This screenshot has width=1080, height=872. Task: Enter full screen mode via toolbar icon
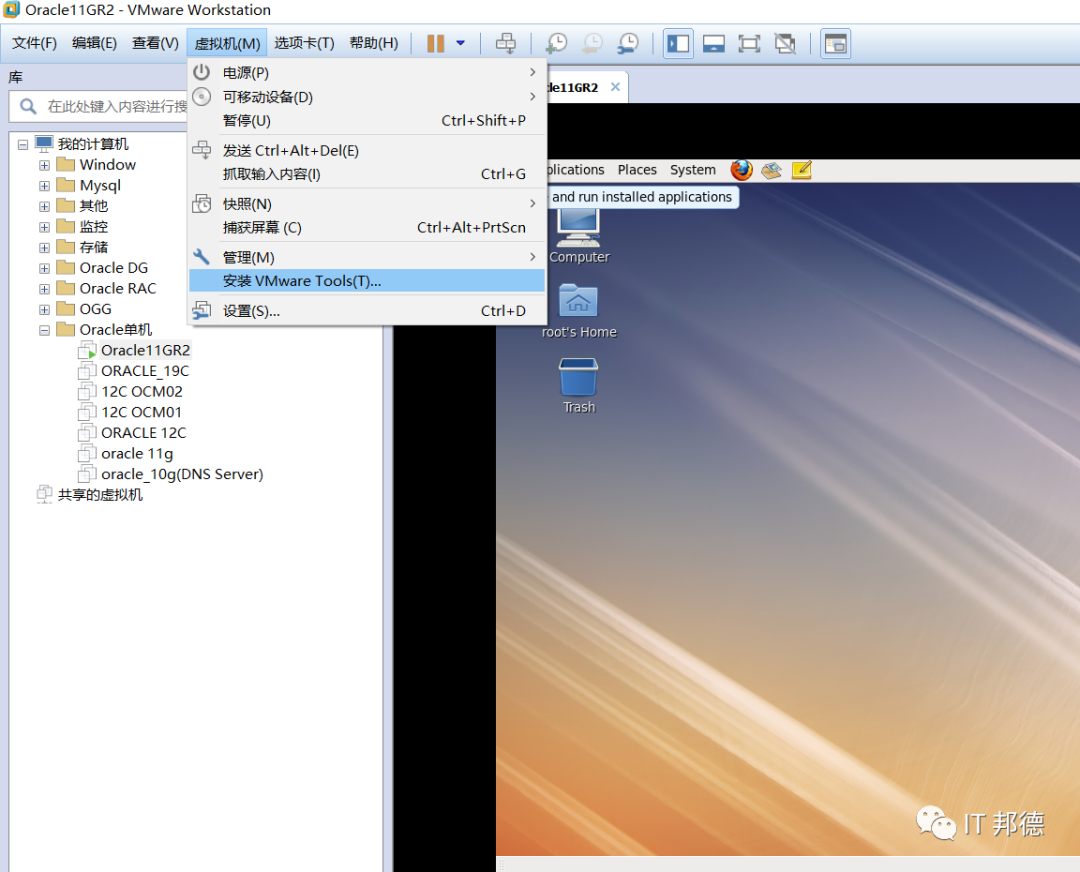point(749,43)
